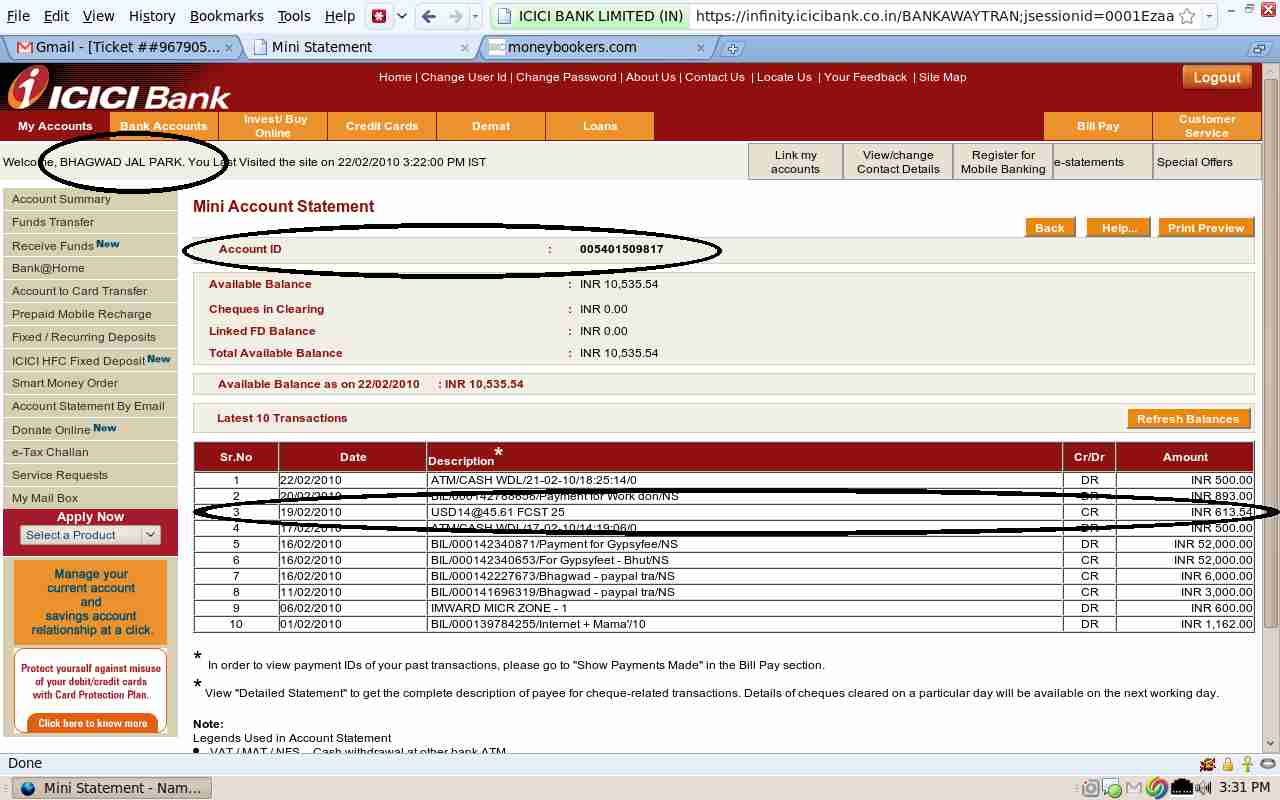Open the Invest/Buy Online tab
The image size is (1280, 800).
coord(273,126)
